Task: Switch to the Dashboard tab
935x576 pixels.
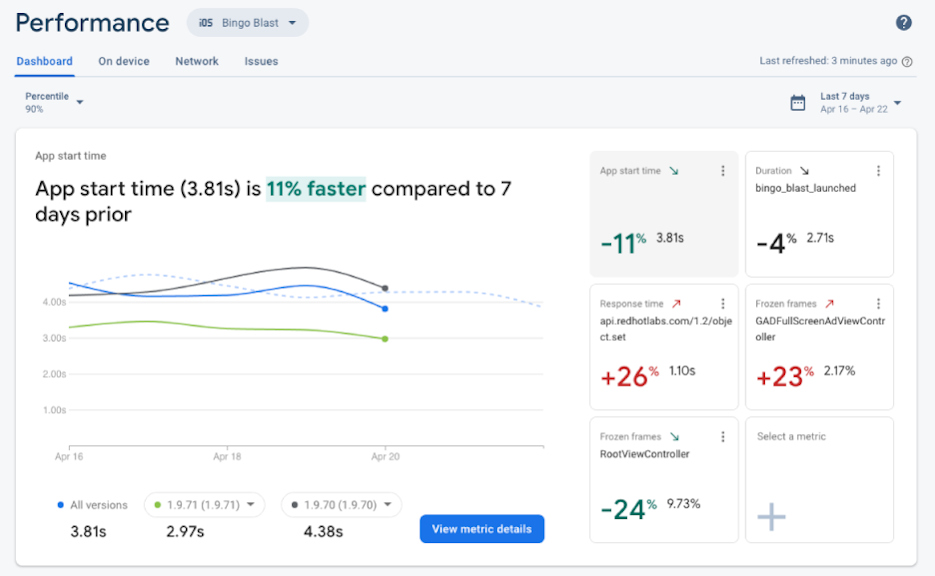Action: point(45,61)
